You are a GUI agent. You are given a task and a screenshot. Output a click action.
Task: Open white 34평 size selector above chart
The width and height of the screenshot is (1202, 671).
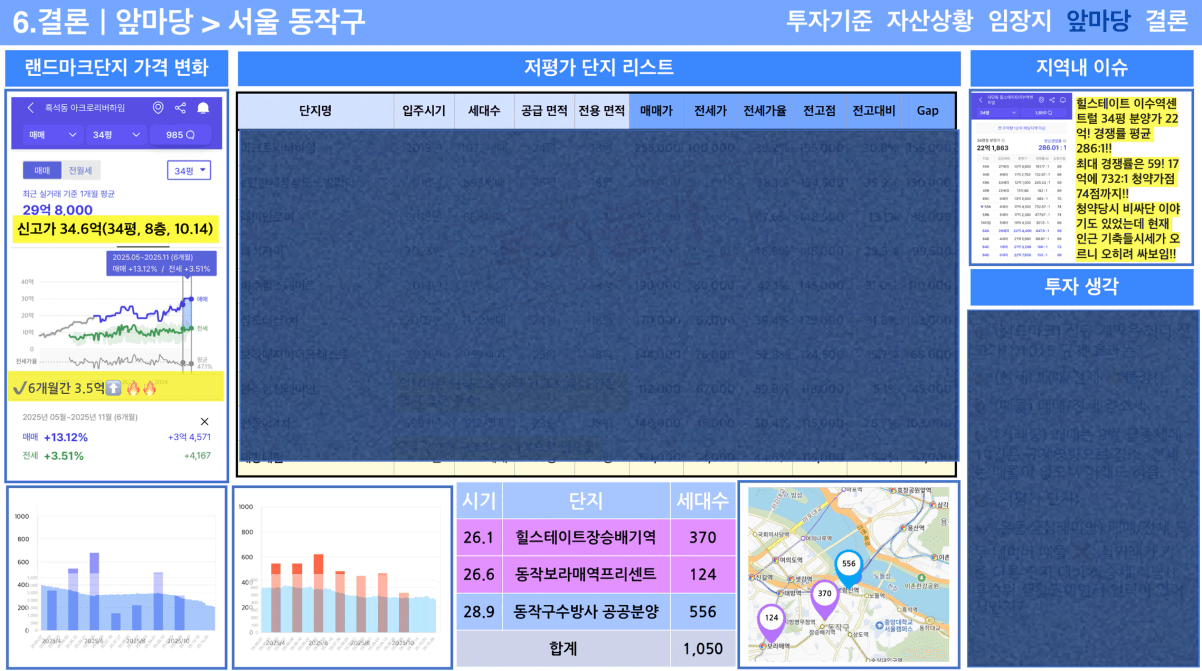tap(189, 171)
